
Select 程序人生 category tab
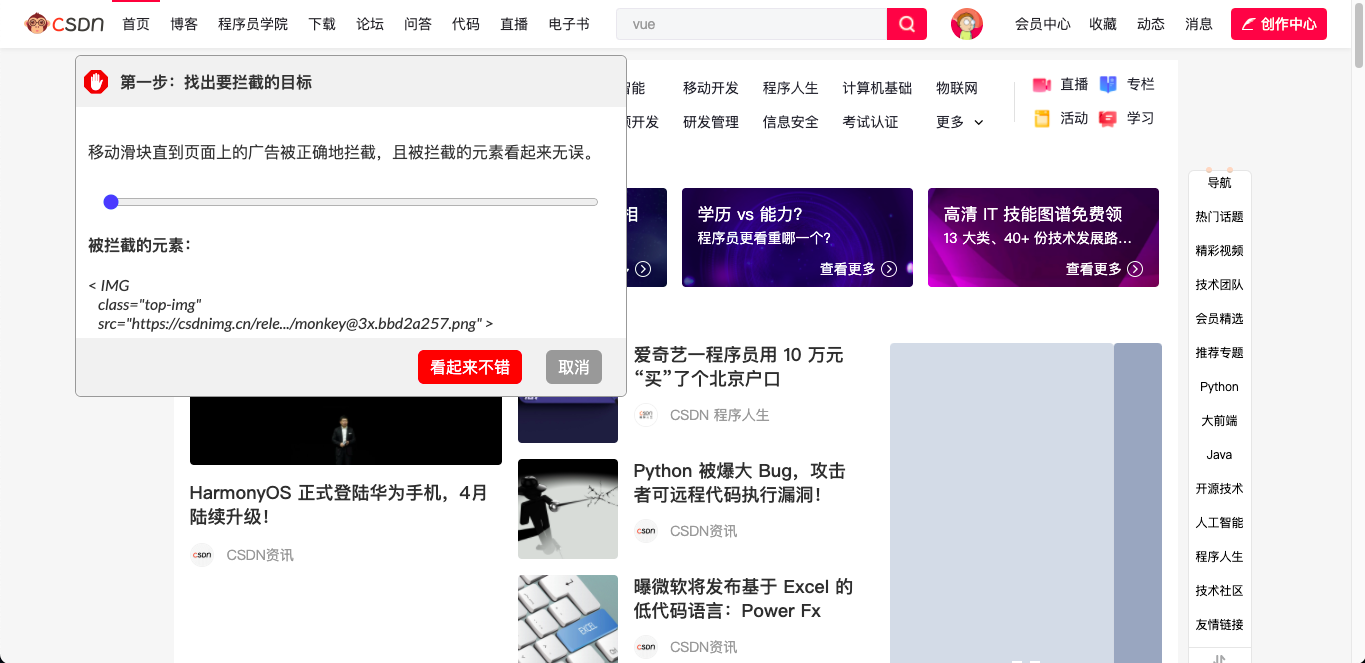tap(791, 88)
